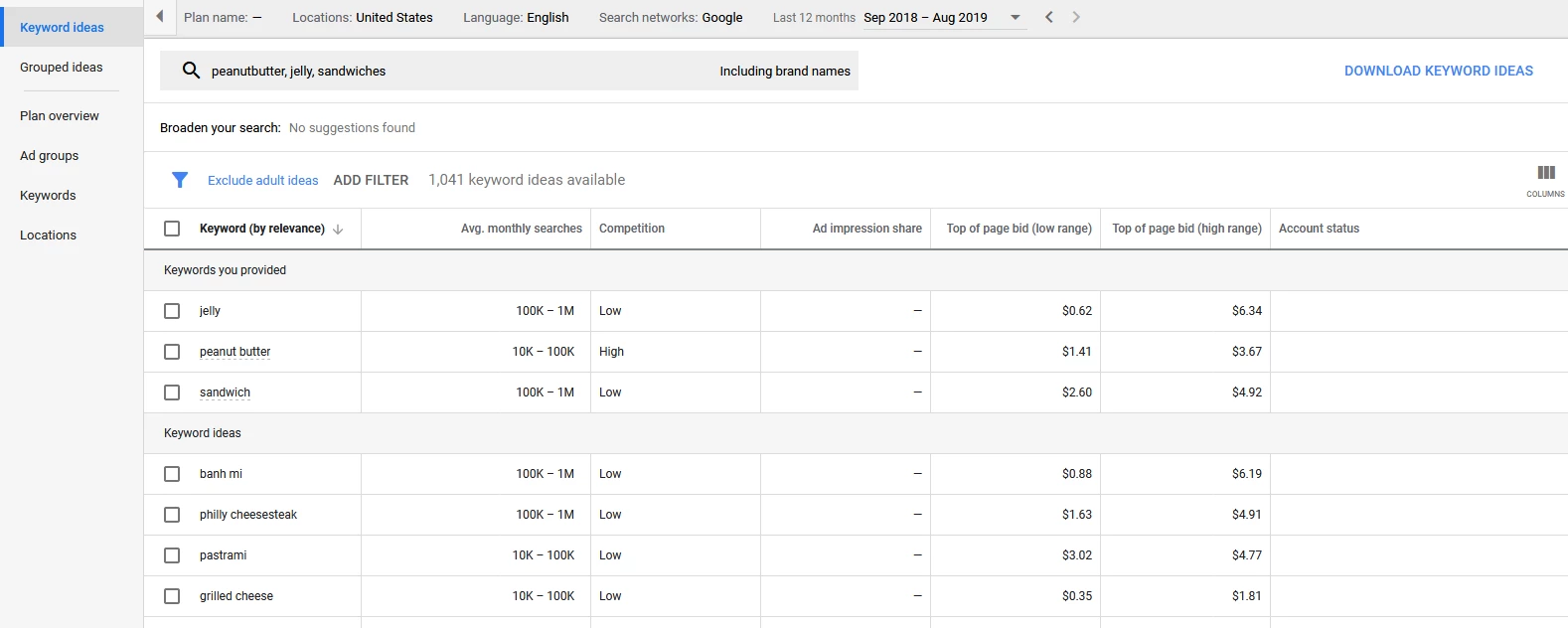Image resolution: width=1568 pixels, height=628 pixels.
Task: Click the $3.02 low bid for pastrami
Action: pos(1077,555)
